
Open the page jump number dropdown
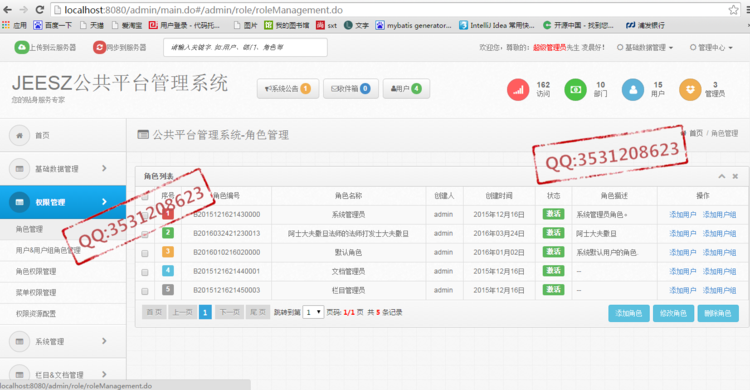coord(313,312)
